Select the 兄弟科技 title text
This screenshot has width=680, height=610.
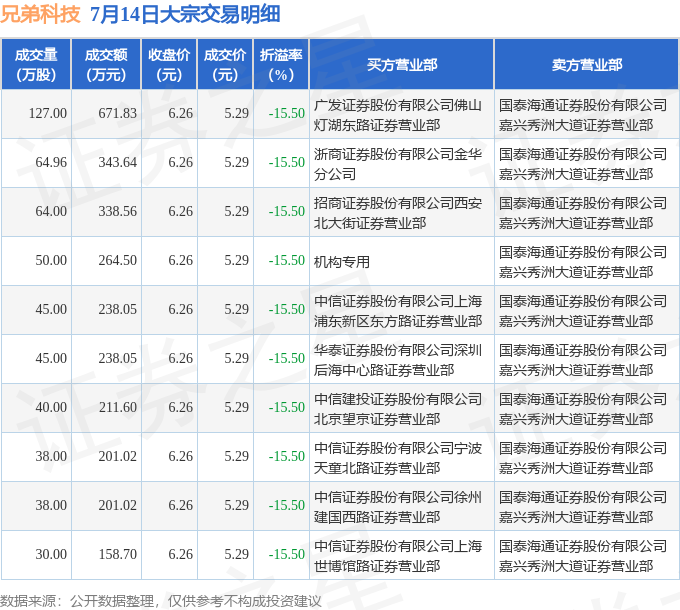40,14
